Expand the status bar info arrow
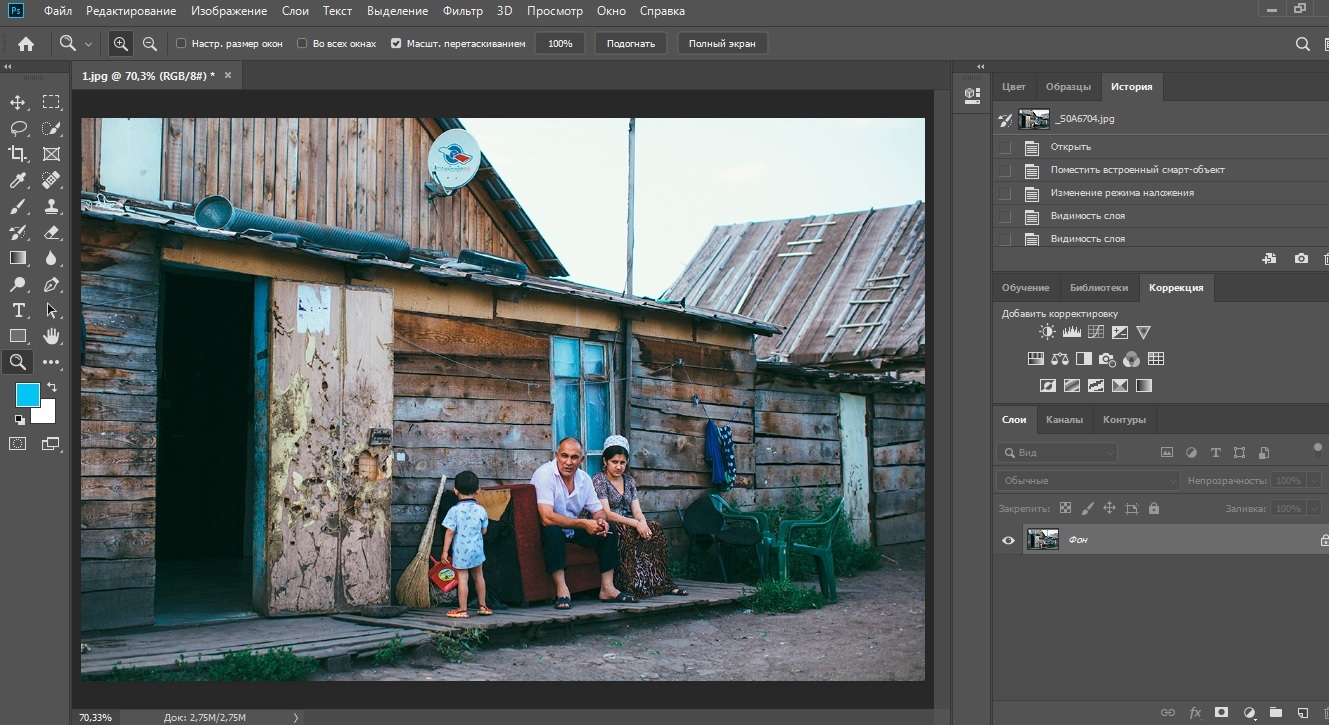The height and width of the screenshot is (725, 1329). click(295, 717)
